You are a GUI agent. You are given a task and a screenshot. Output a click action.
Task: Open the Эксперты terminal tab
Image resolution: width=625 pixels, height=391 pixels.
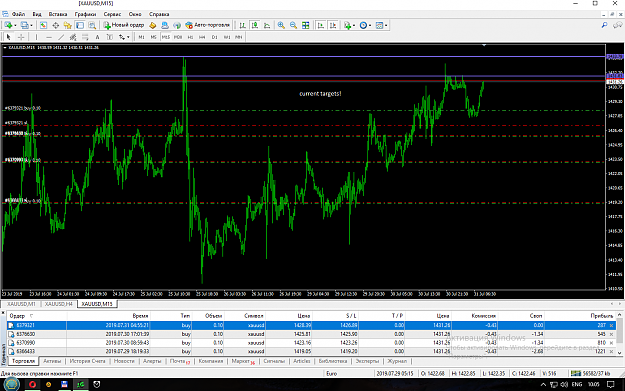coord(367,361)
